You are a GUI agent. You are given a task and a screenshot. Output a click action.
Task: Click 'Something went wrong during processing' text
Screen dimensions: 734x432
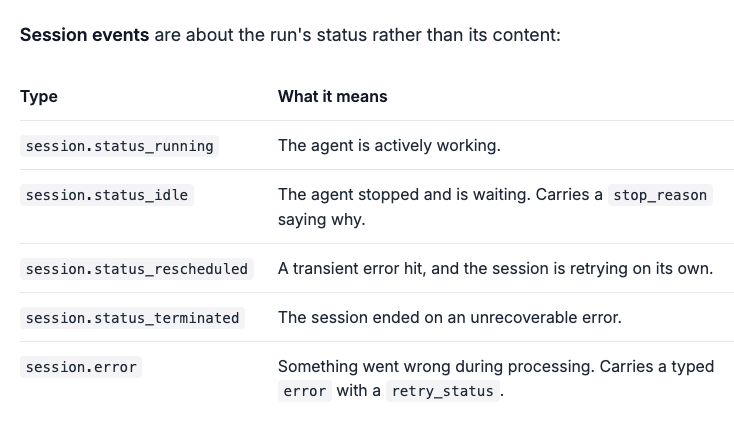pyautogui.click(x=436, y=366)
